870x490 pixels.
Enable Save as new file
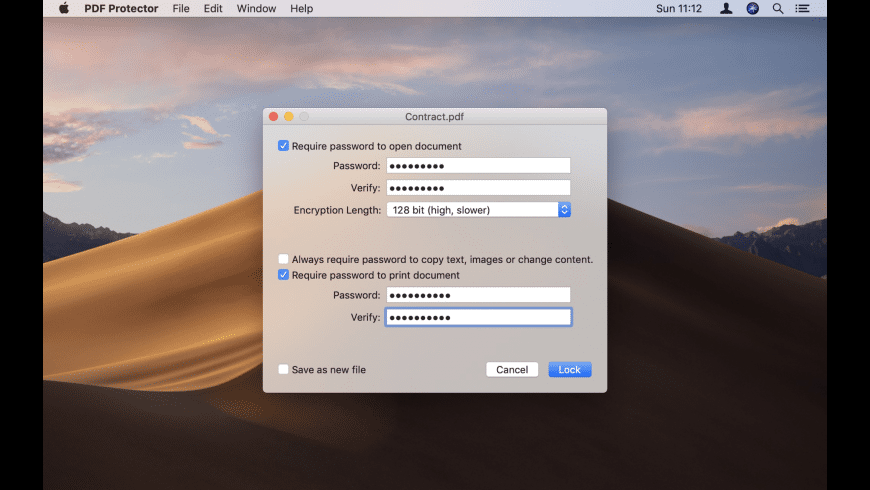click(284, 369)
